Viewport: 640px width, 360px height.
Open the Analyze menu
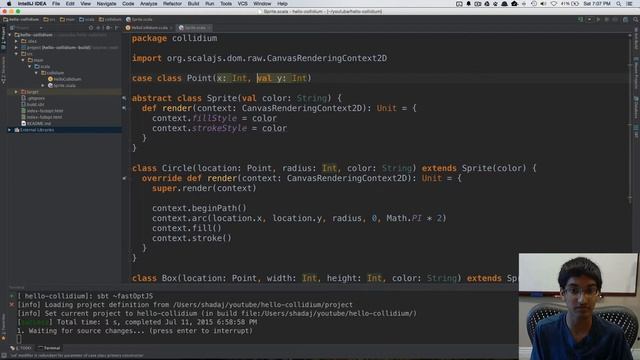[149, 4]
